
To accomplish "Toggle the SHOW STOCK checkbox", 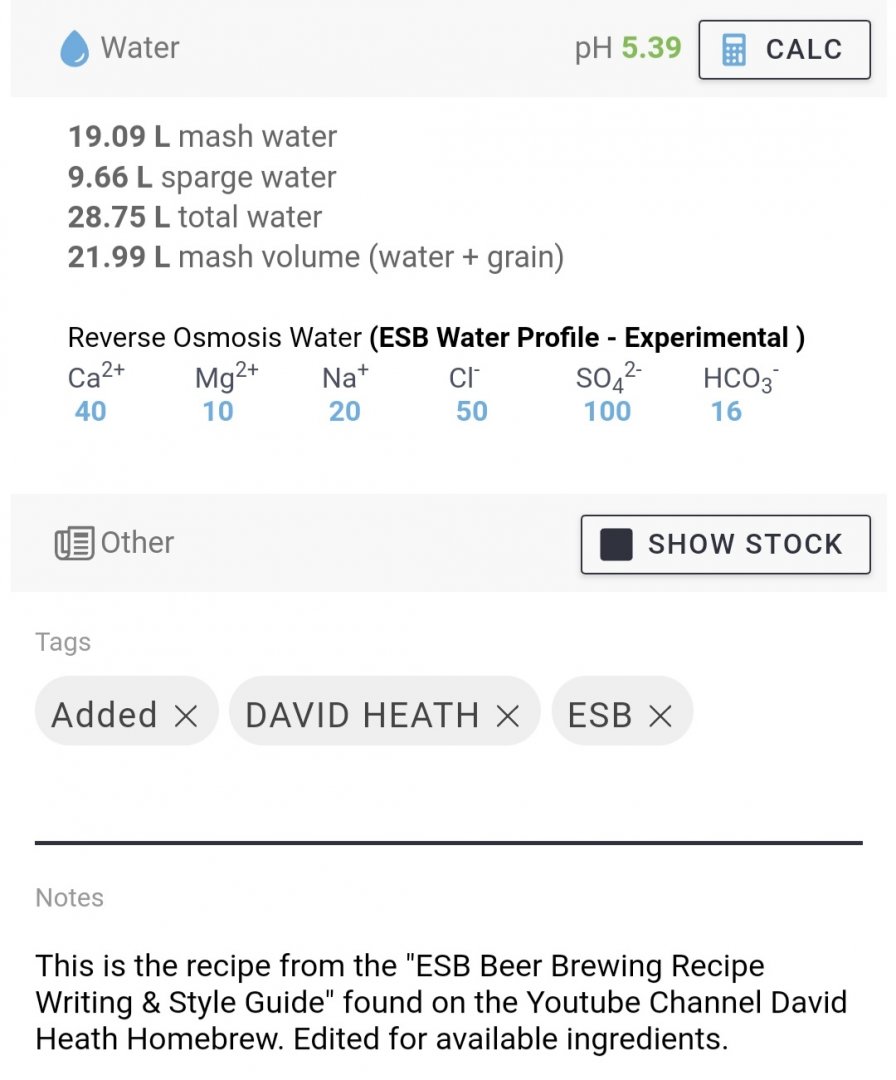I will click(x=616, y=544).
